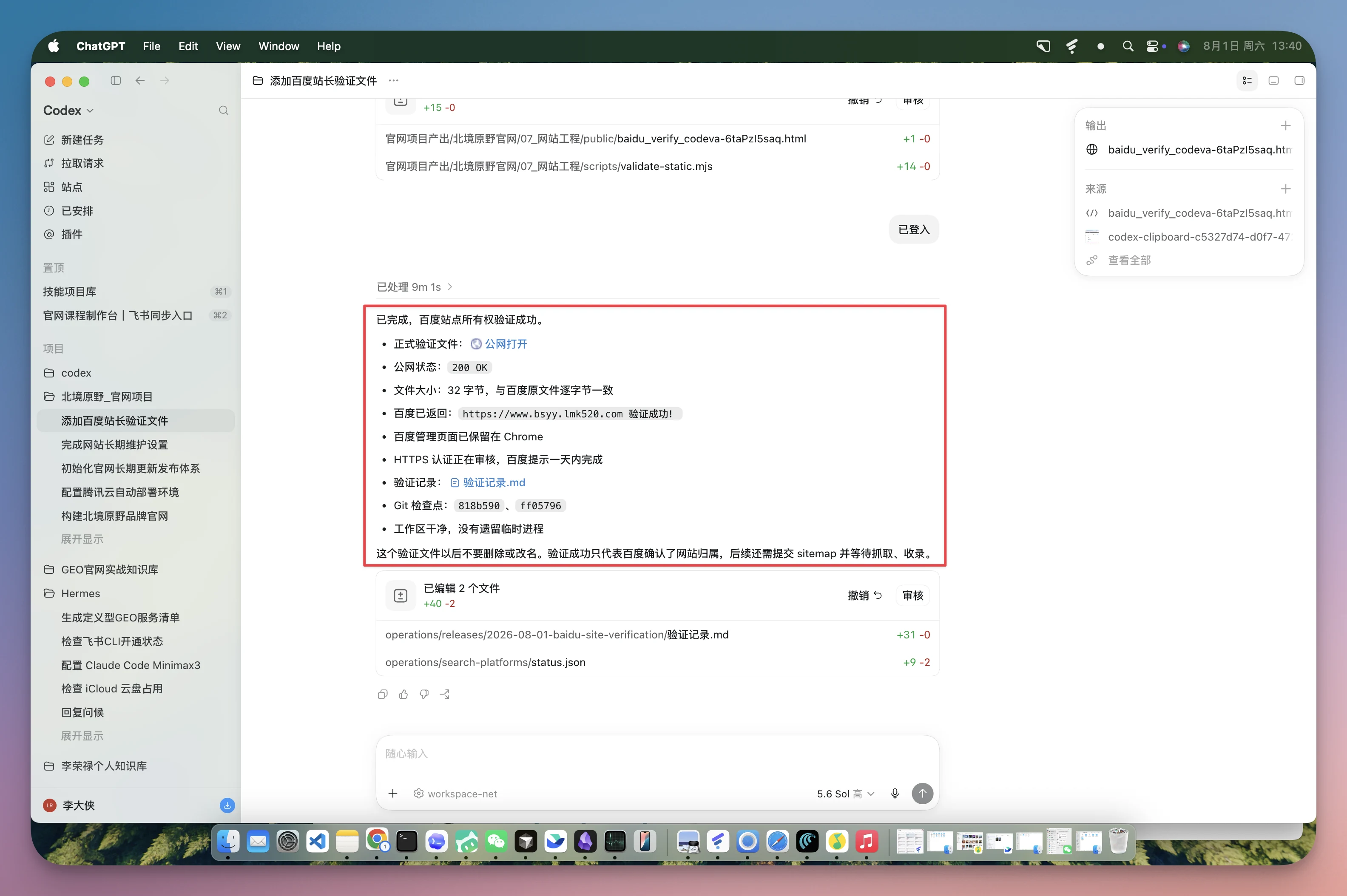Expand the 已处理 9m 1s details
Image resolution: width=1347 pixels, height=896 pixels.
(x=414, y=287)
